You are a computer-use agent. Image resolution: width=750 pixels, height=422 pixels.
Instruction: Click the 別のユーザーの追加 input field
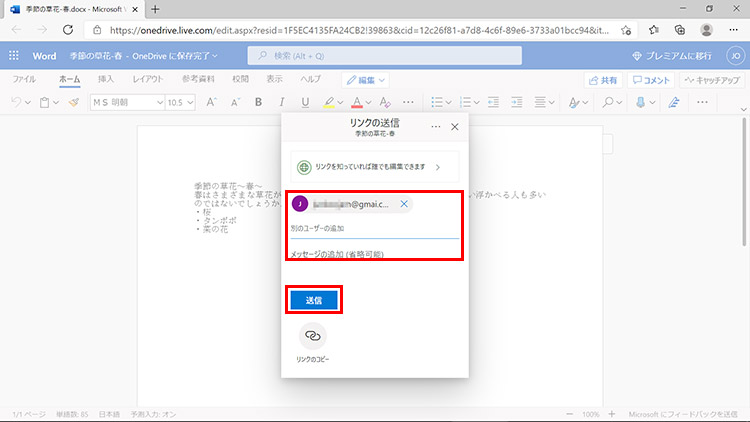tap(374, 229)
